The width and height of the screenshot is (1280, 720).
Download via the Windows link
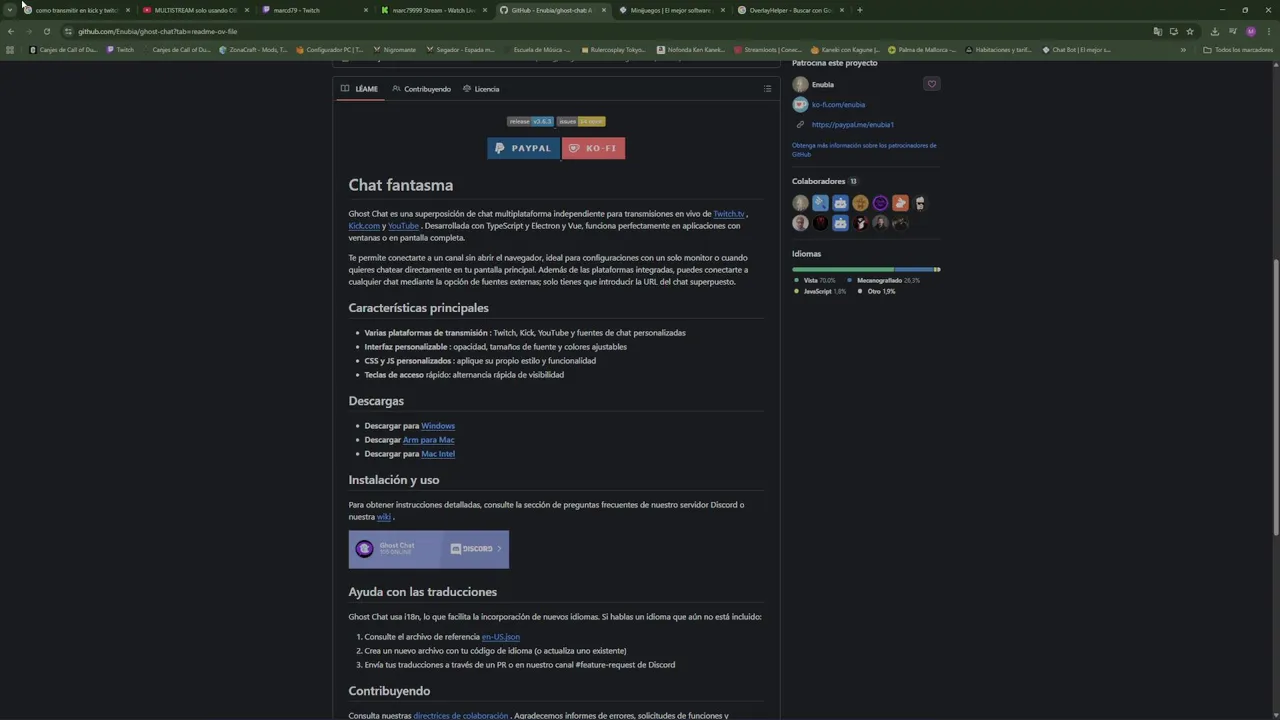438,426
